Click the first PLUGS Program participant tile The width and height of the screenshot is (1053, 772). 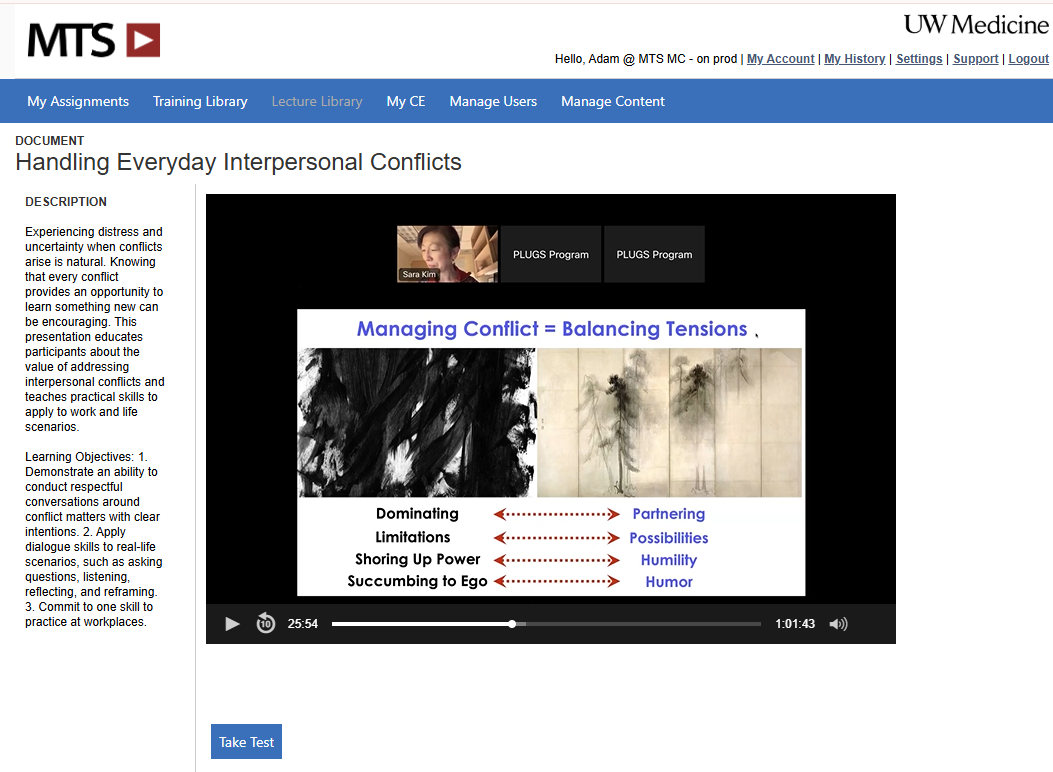tap(551, 254)
